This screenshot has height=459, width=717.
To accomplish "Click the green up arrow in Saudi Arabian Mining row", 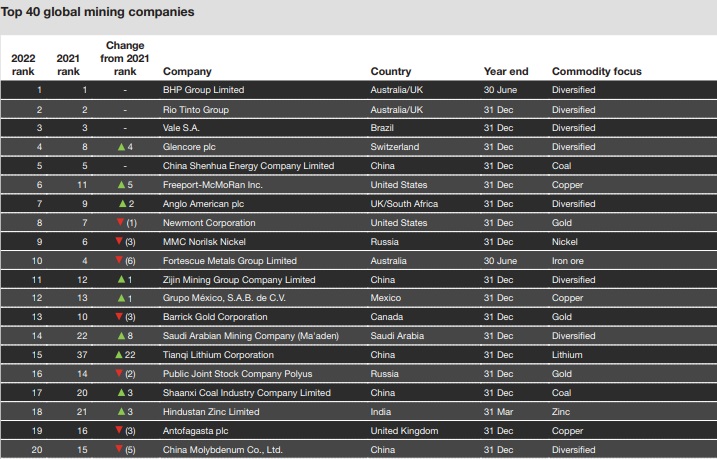I will point(121,336).
